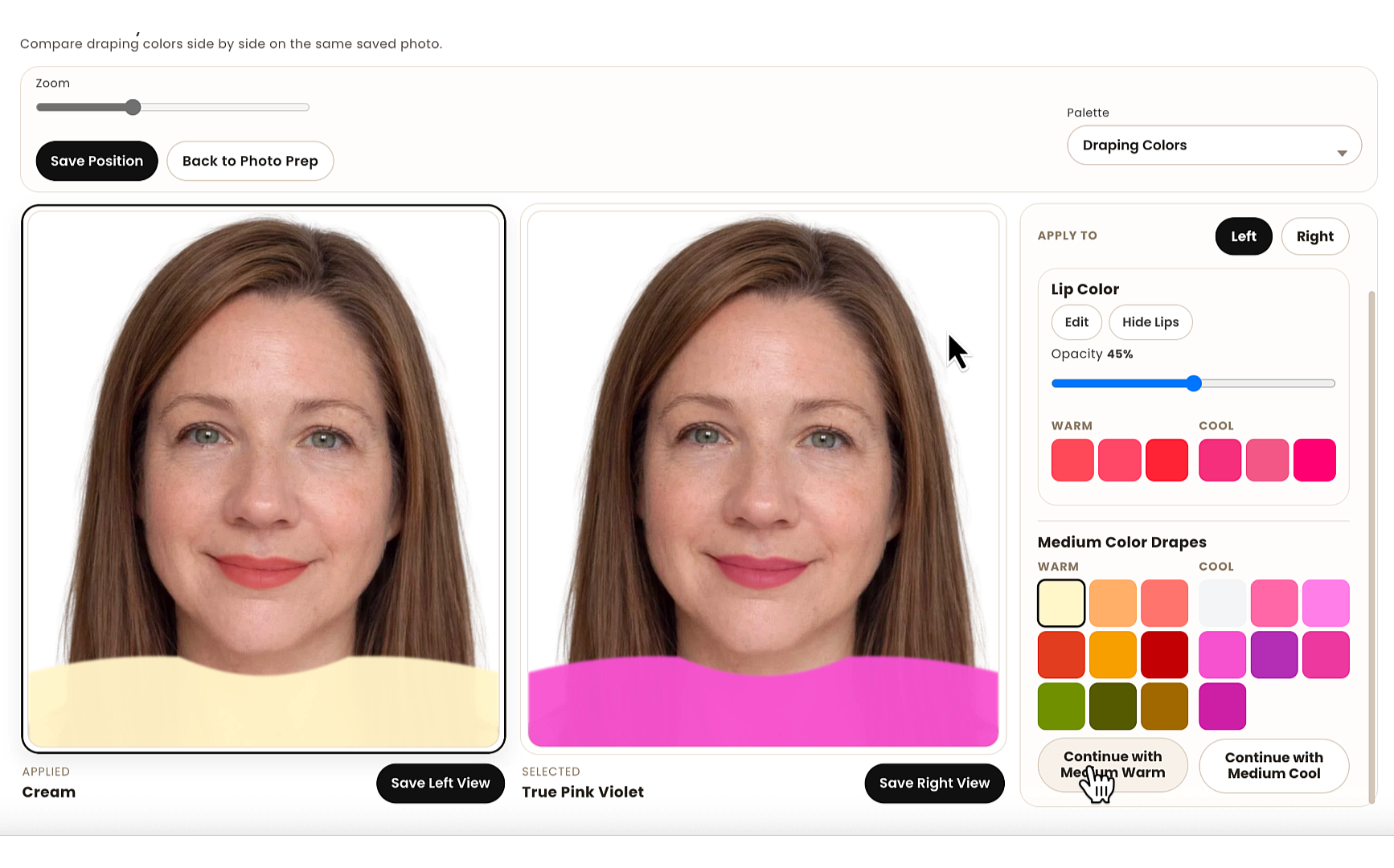This screenshot has height=868, width=1394.
Task: Save the Right View
Action: (x=934, y=783)
